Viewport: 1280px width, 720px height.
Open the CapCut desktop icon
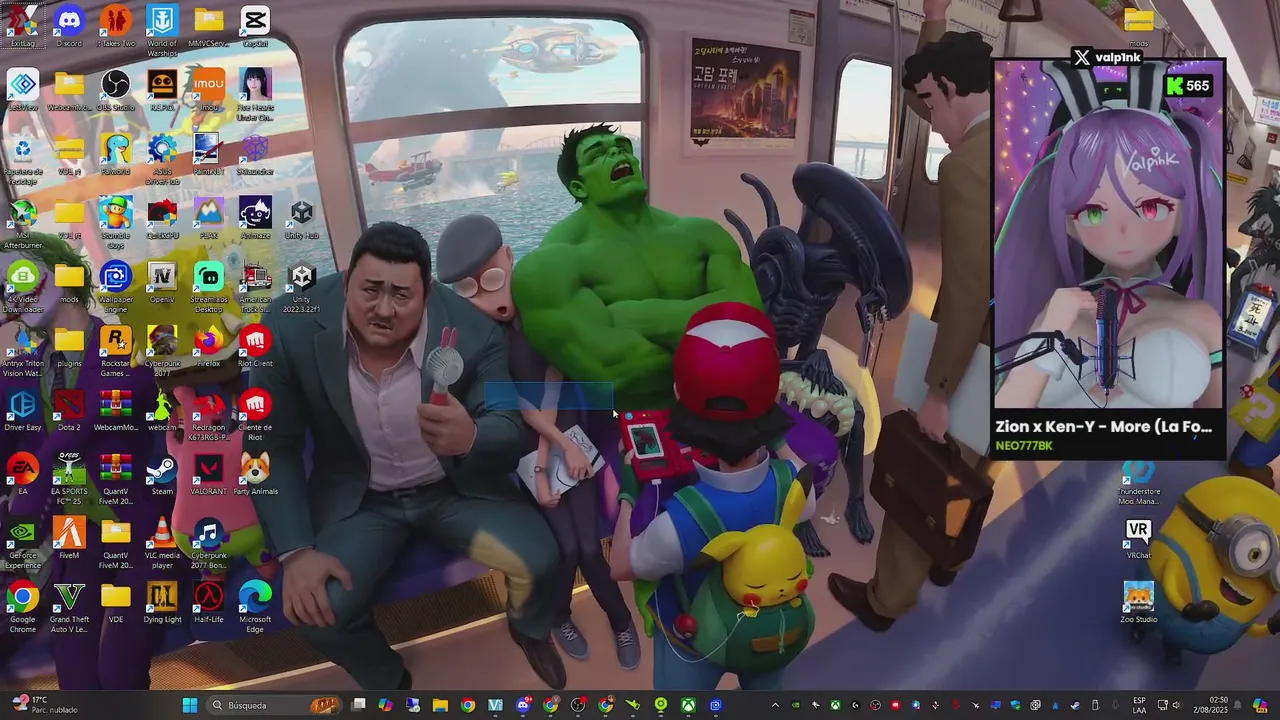255,26
